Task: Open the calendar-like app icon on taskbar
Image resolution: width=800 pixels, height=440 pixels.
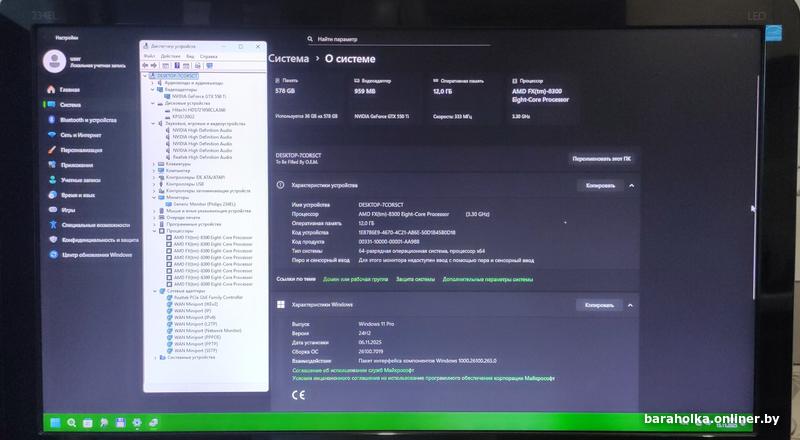Action: tap(88, 423)
